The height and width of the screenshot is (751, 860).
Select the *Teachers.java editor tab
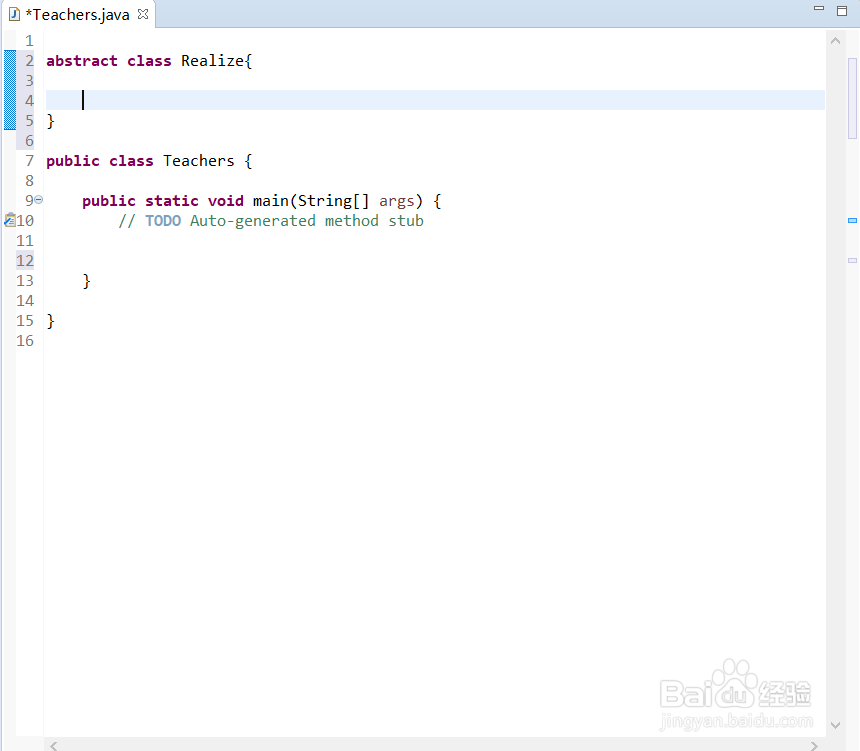point(78,14)
